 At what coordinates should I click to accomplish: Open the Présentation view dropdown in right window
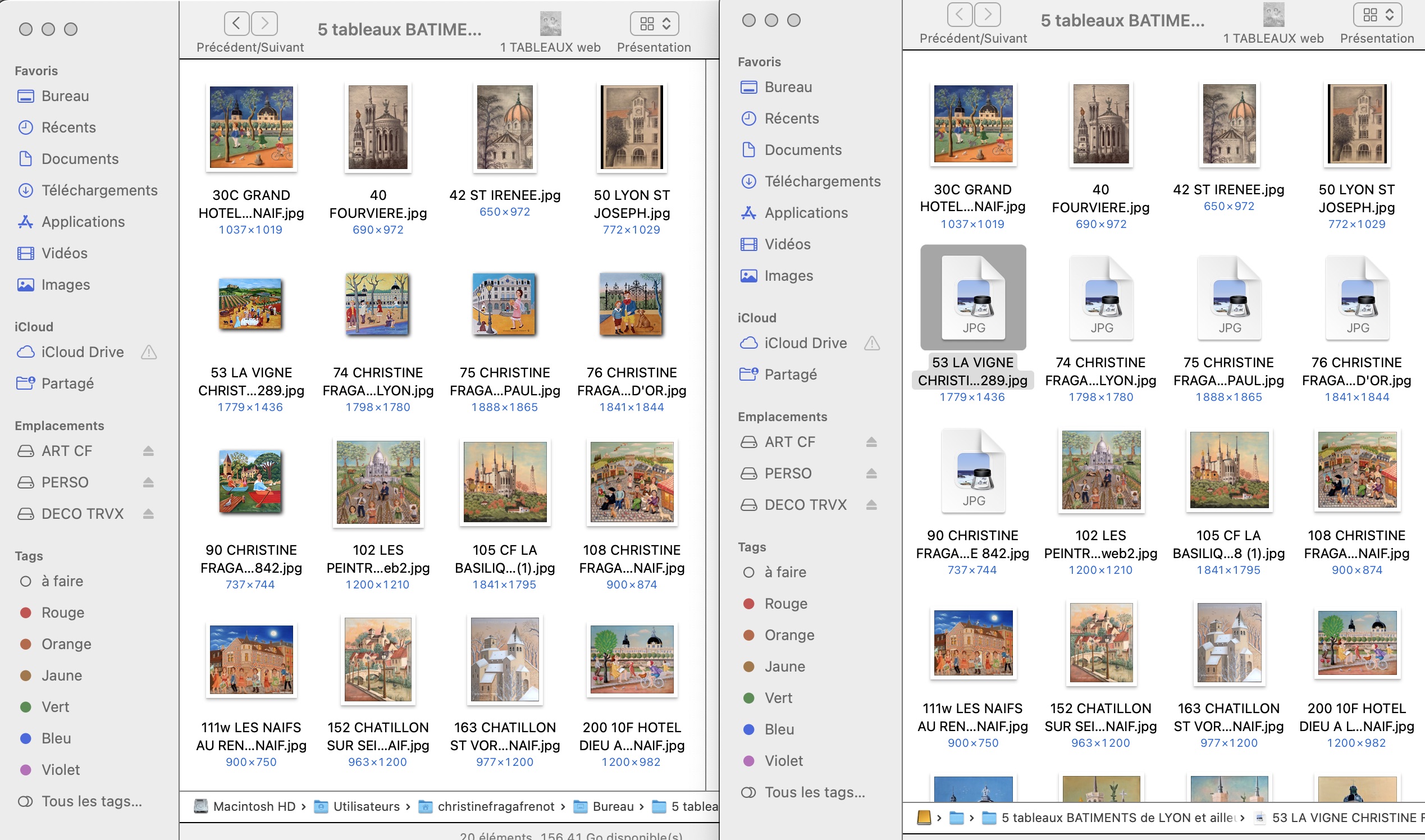[x=1377, y=14]
